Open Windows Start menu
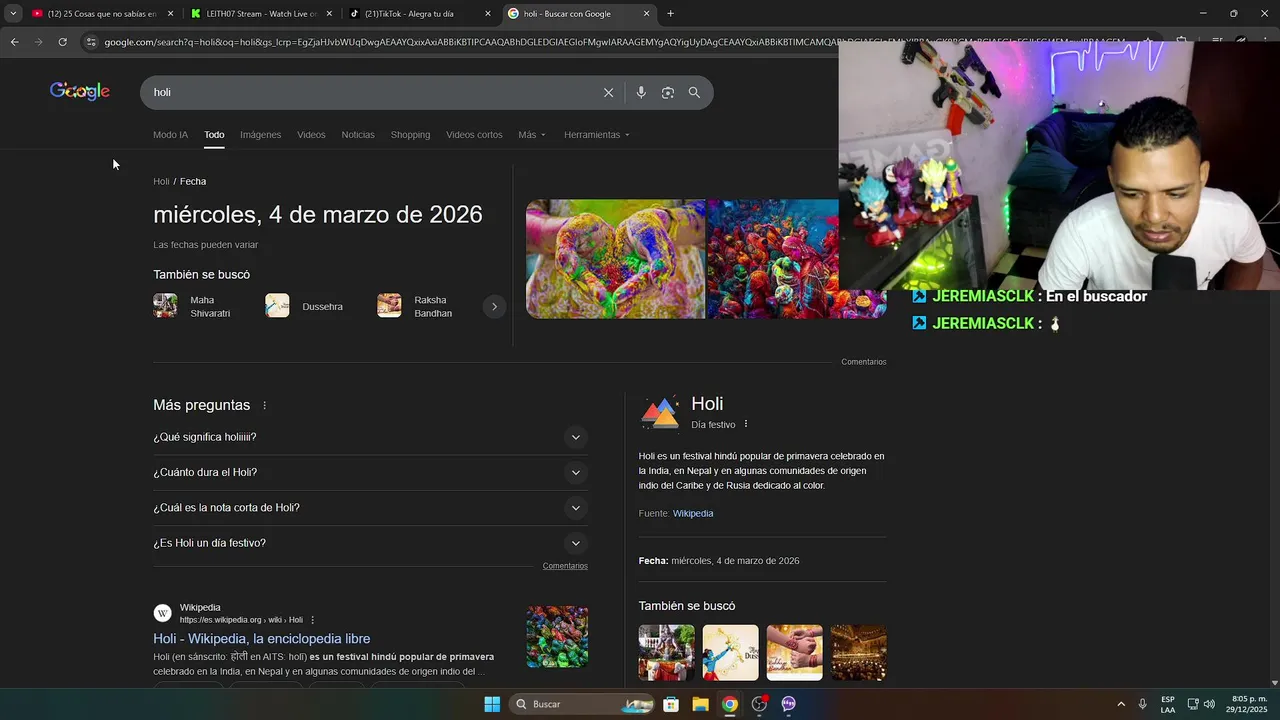The width and height of the screenshot is (1280, 720). [492, 704]
